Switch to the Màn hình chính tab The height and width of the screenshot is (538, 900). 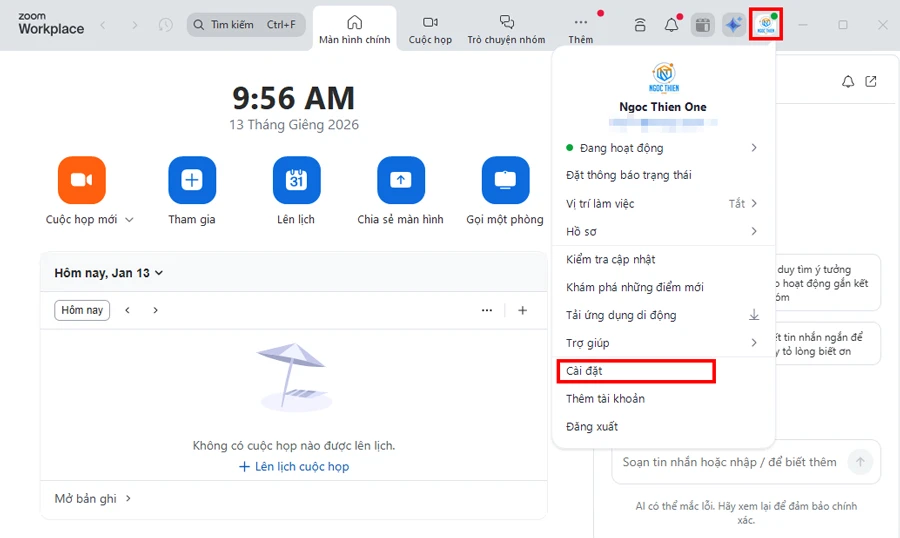click(x=355, y=29)
